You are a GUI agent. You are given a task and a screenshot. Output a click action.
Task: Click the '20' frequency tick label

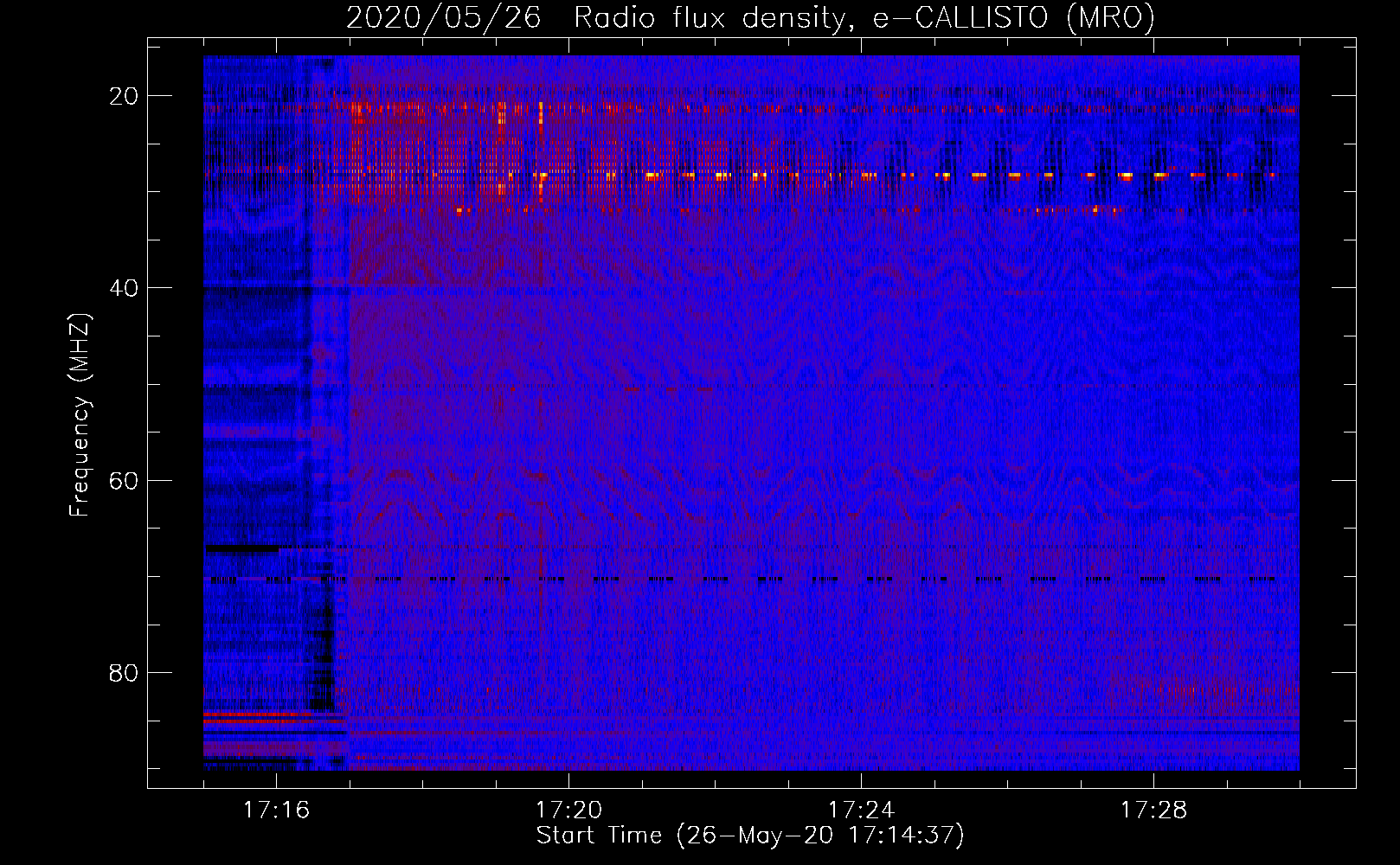click(124, 96)
